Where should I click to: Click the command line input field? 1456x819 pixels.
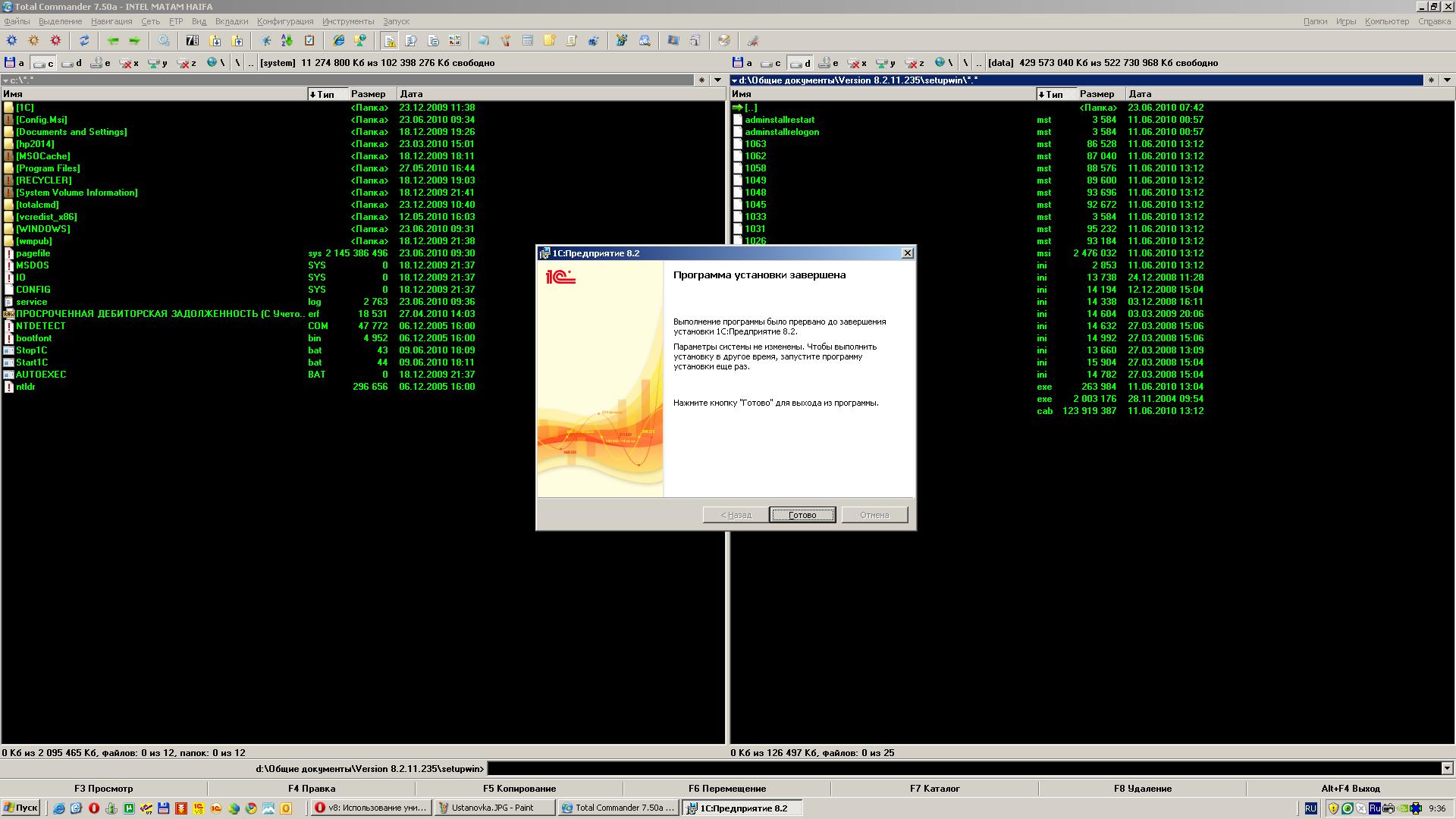tap(963, 769)
